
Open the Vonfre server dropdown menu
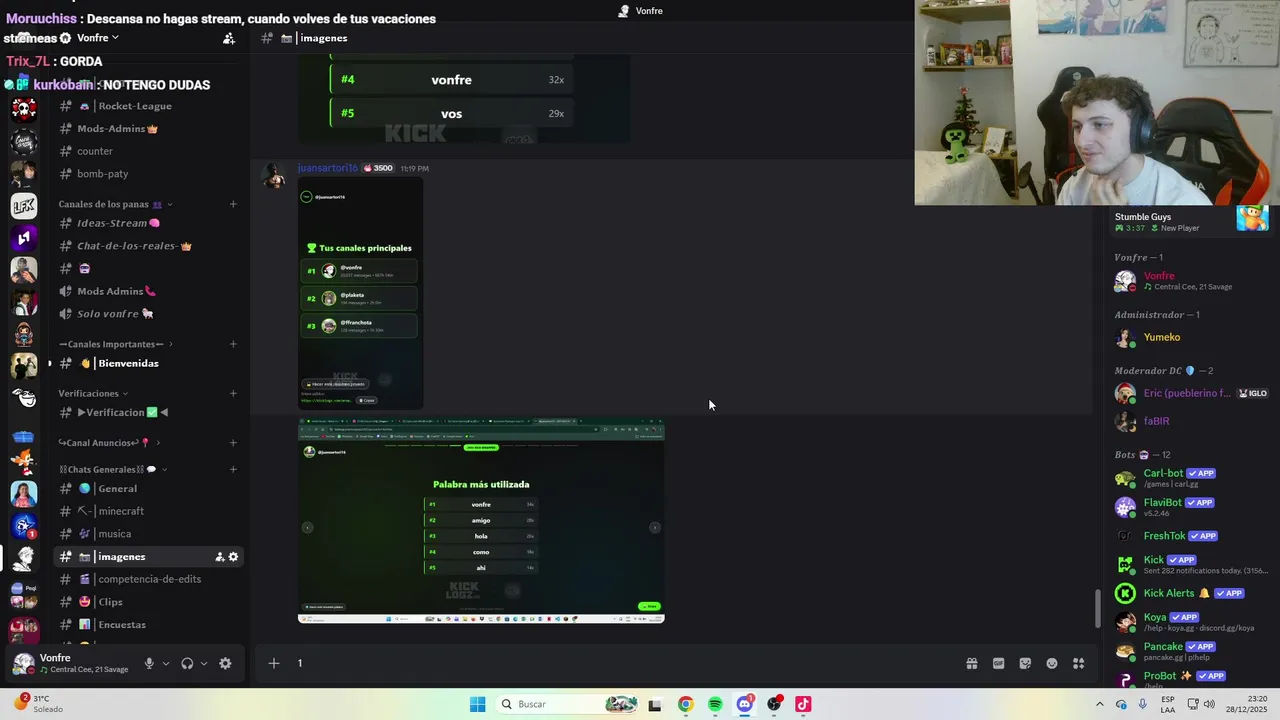[x=98, y=38]
